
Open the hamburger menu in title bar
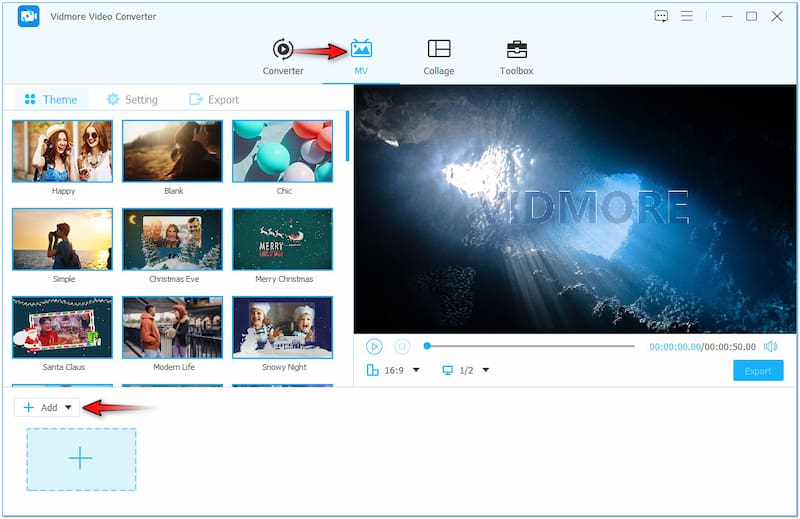687,16
